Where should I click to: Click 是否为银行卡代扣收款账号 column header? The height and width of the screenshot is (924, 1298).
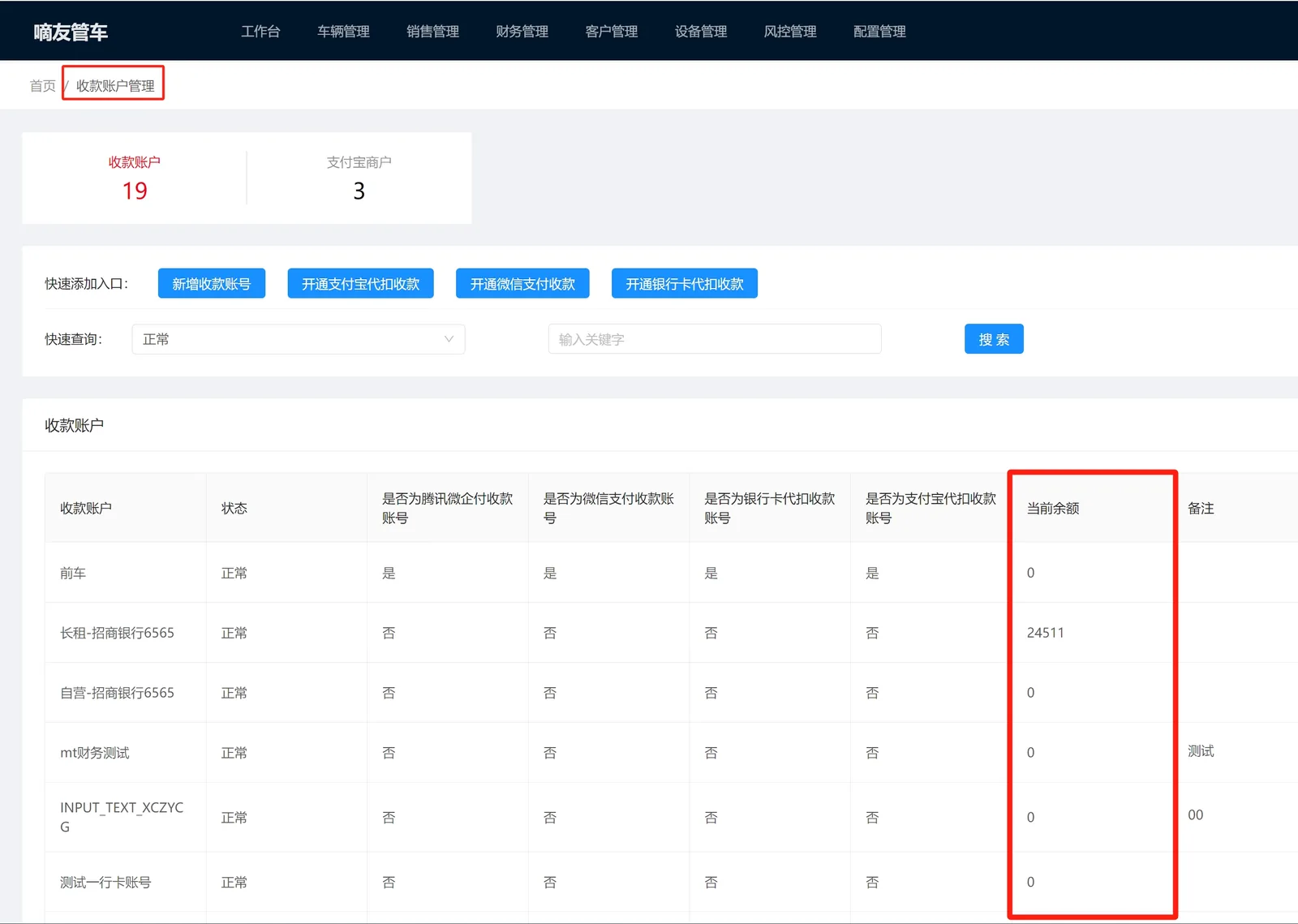769,508
